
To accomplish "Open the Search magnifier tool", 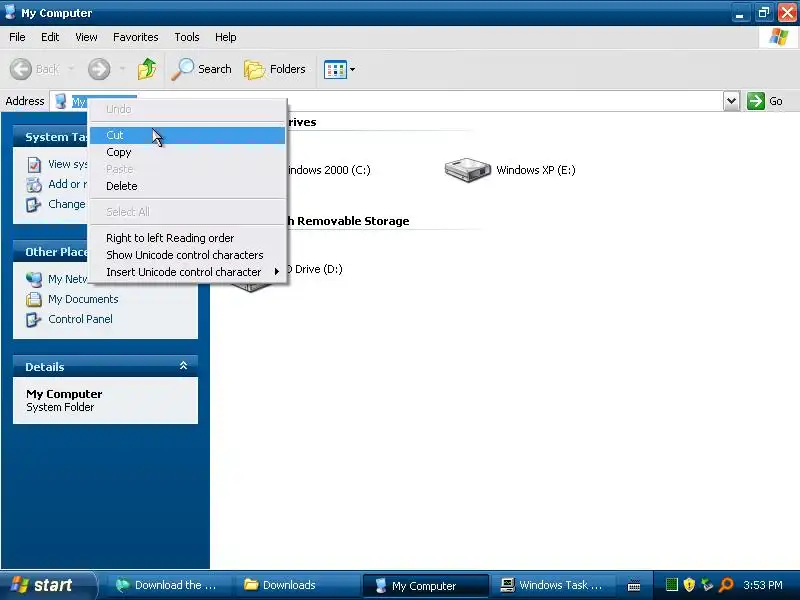I will 202,69.
